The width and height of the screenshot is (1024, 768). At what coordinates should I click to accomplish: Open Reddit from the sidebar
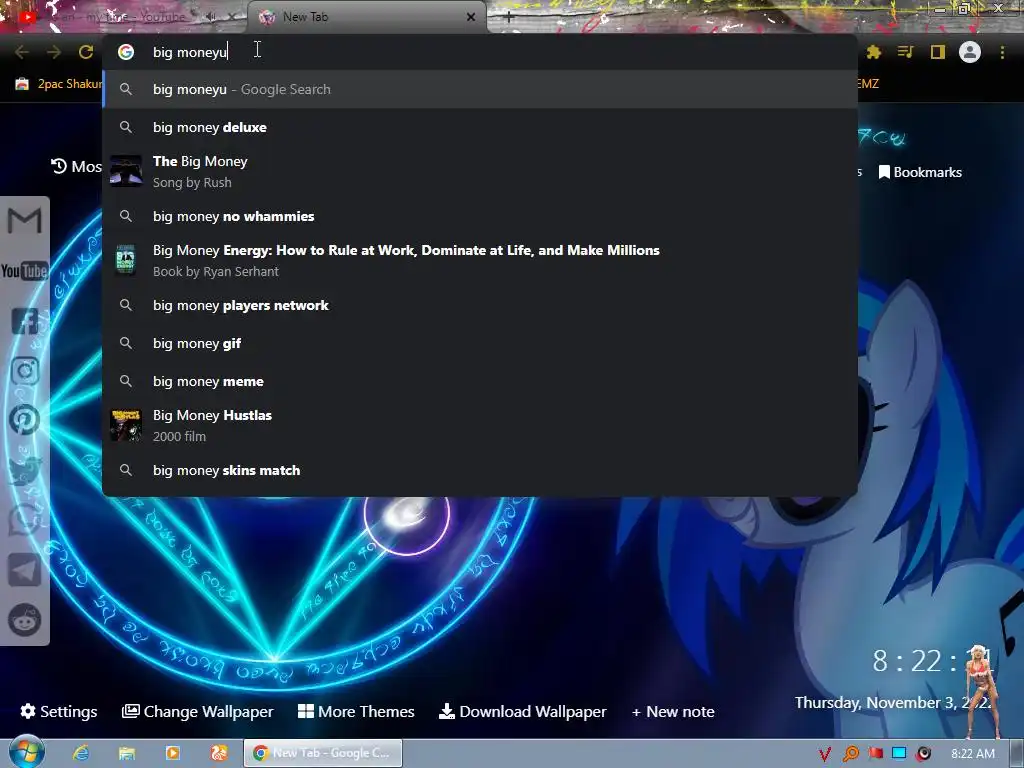pyautogui.click(x=25, y=619)
